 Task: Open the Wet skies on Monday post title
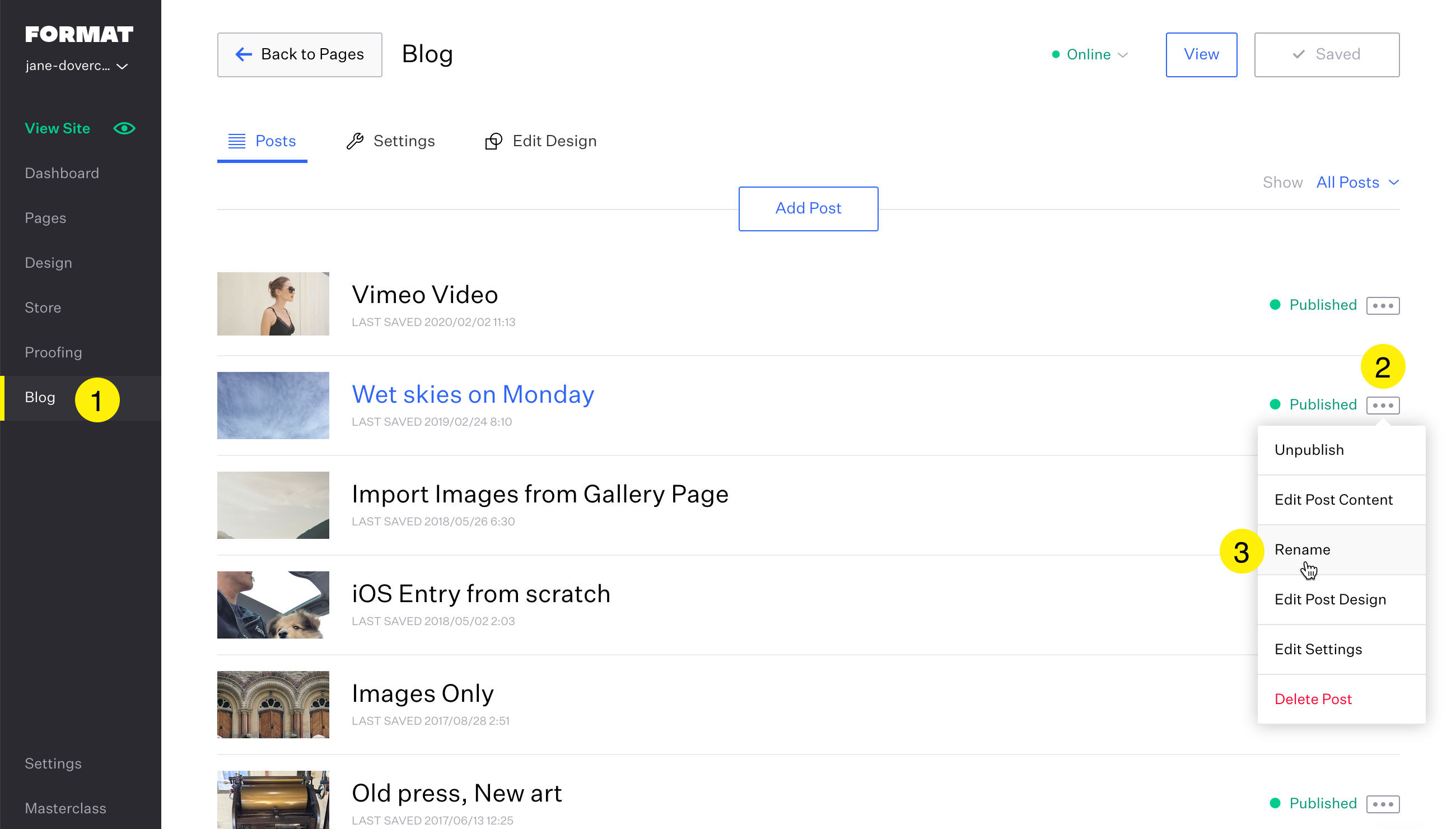coord(473,394)
